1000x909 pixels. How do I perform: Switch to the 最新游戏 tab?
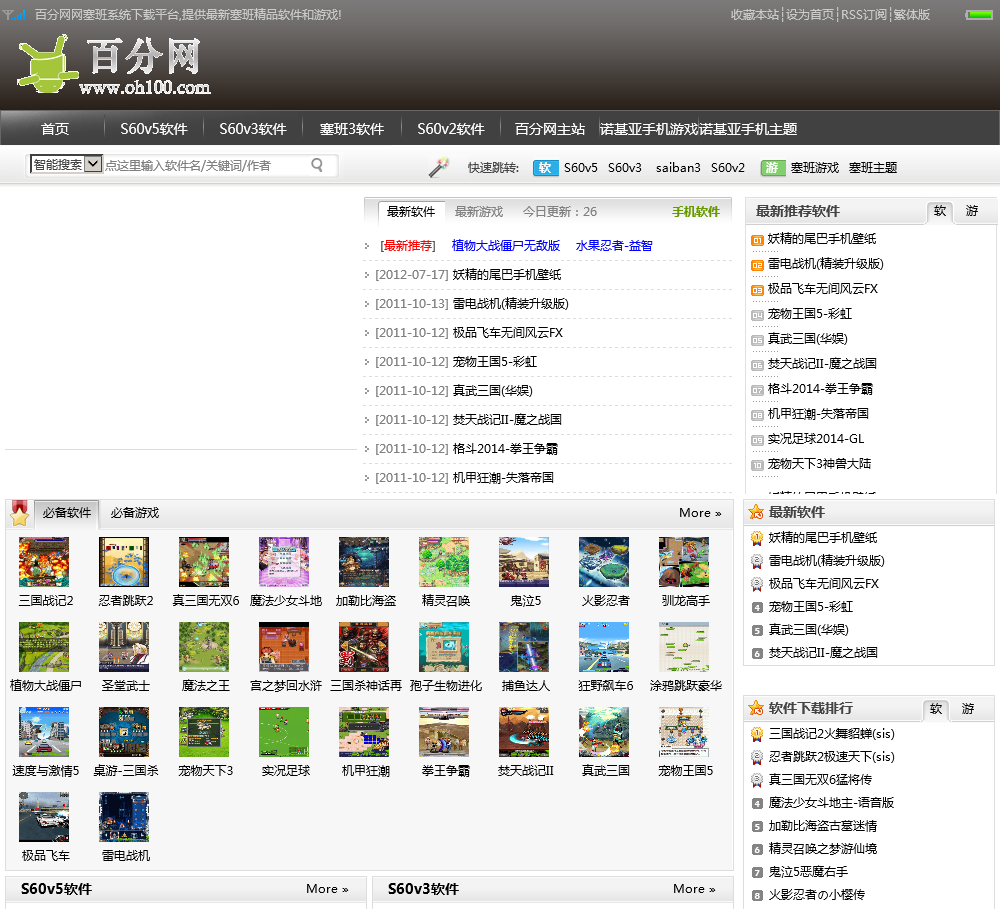[478, 211]
